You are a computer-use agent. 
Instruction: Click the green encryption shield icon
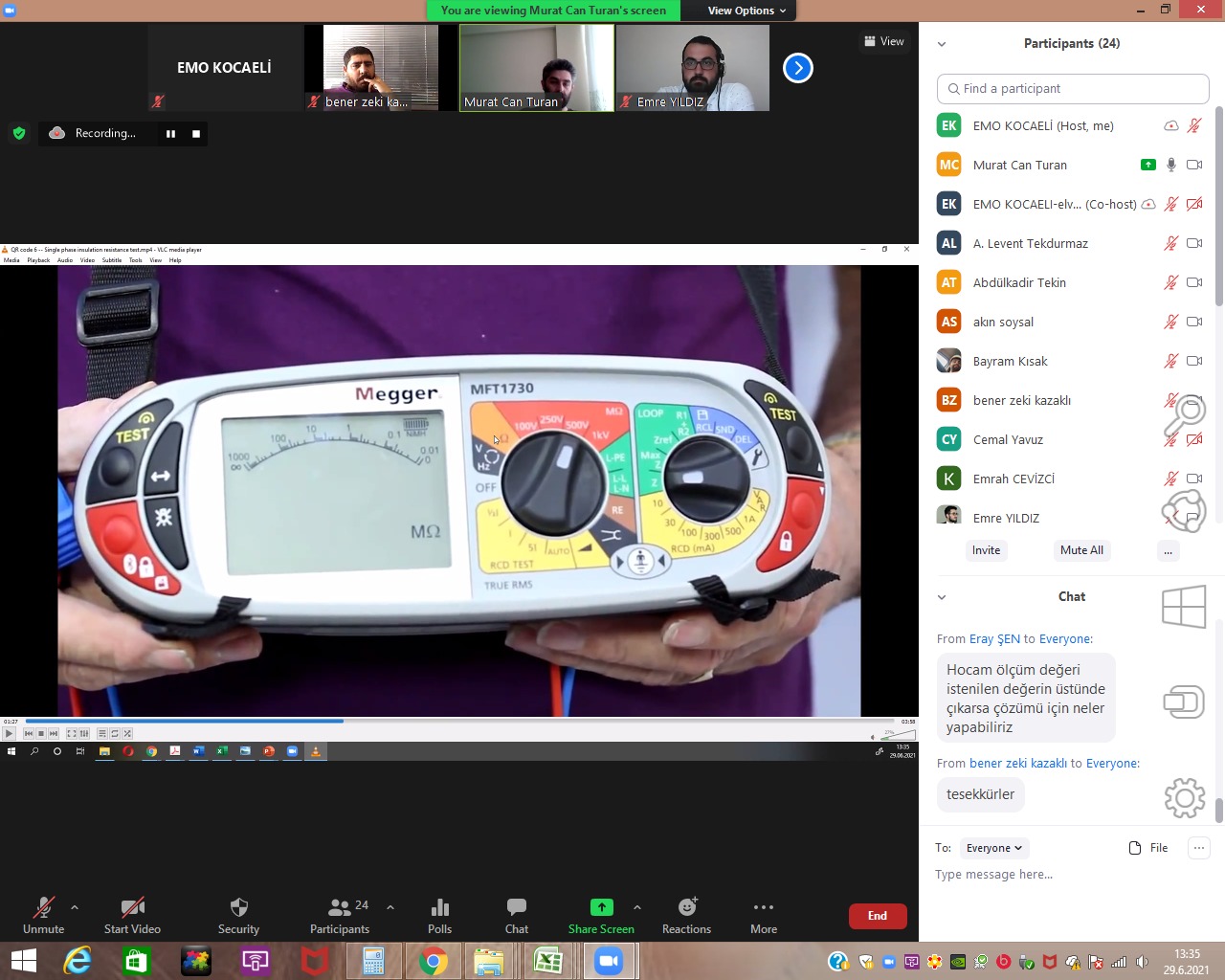click(x=19, y=133)
